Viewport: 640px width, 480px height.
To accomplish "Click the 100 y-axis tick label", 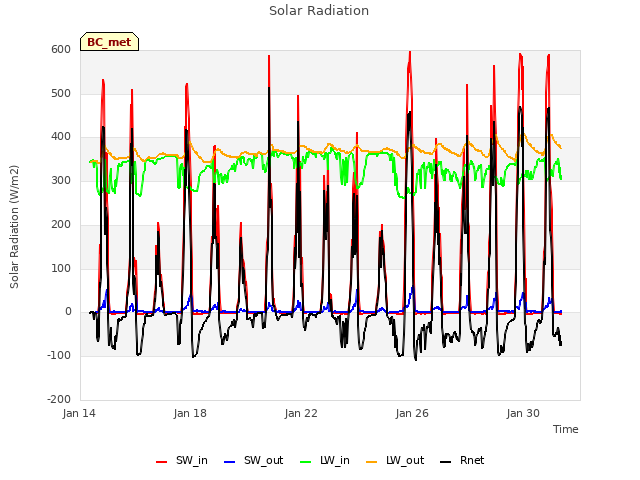I will click(x=61, y=269).
